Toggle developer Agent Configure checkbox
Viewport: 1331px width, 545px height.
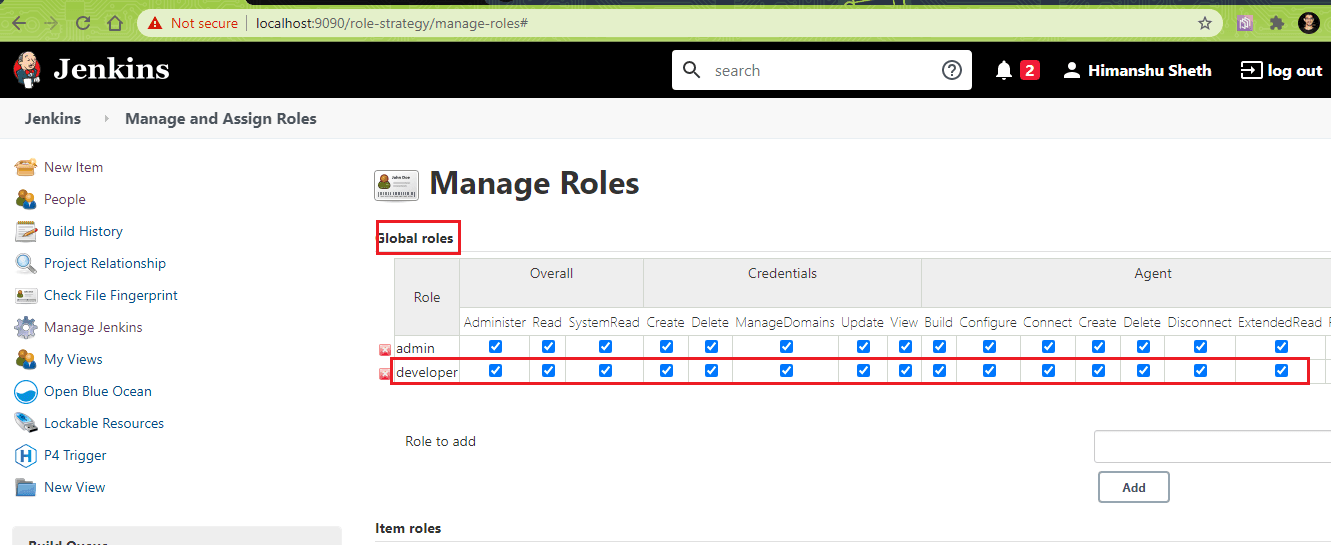tap(989, 370)
